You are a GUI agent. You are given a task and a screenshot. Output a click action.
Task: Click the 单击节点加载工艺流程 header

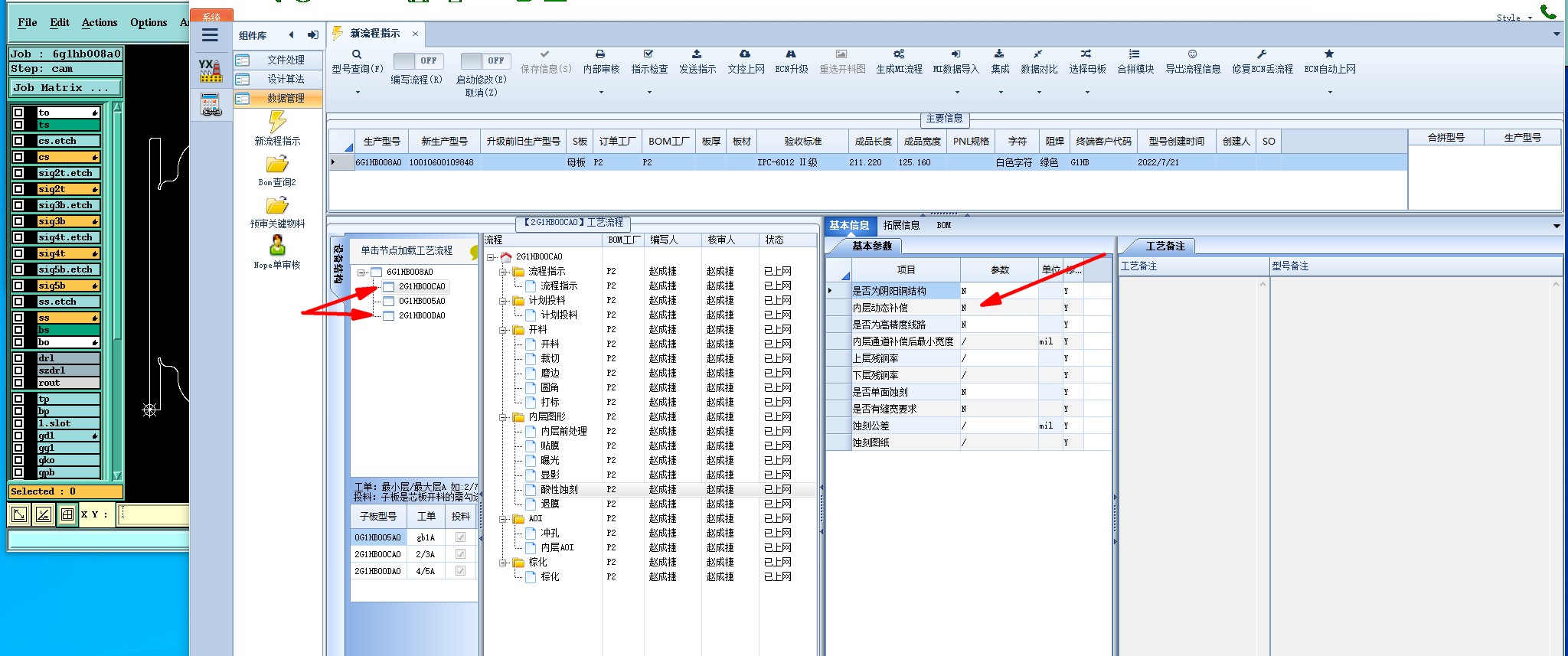click(x=407, y=250)
